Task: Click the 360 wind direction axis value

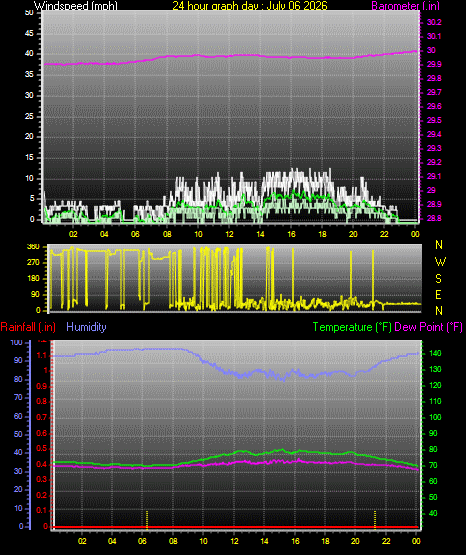Action: click(33, 247)
